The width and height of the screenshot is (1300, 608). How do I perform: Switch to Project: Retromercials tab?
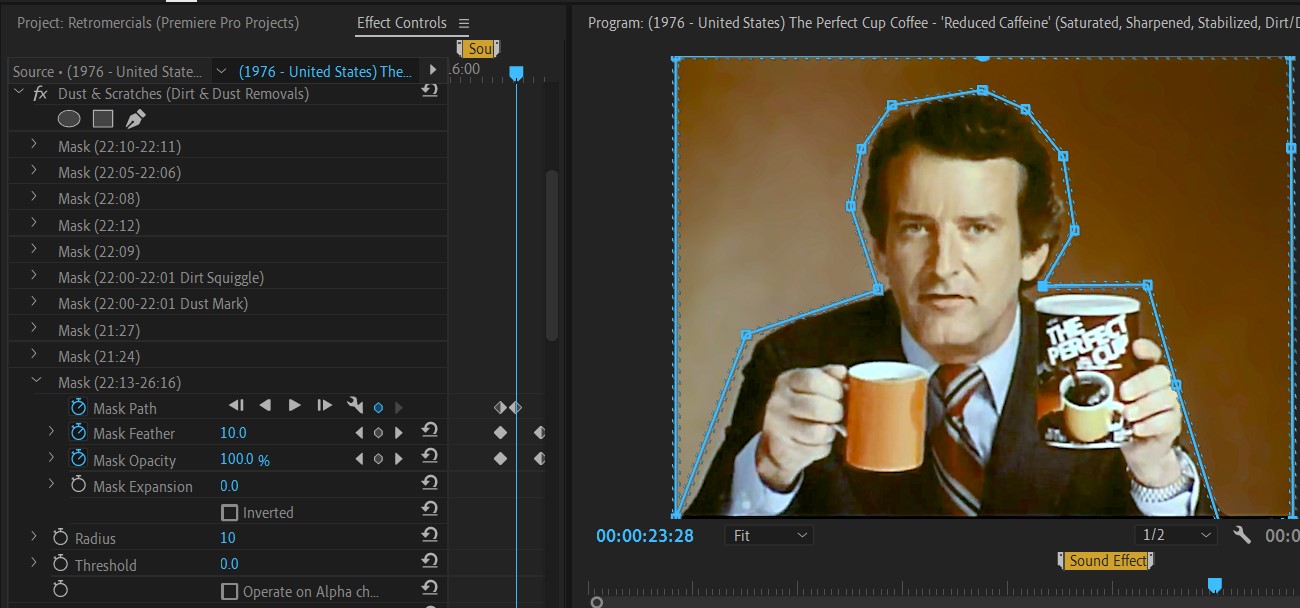pos(158,22)
